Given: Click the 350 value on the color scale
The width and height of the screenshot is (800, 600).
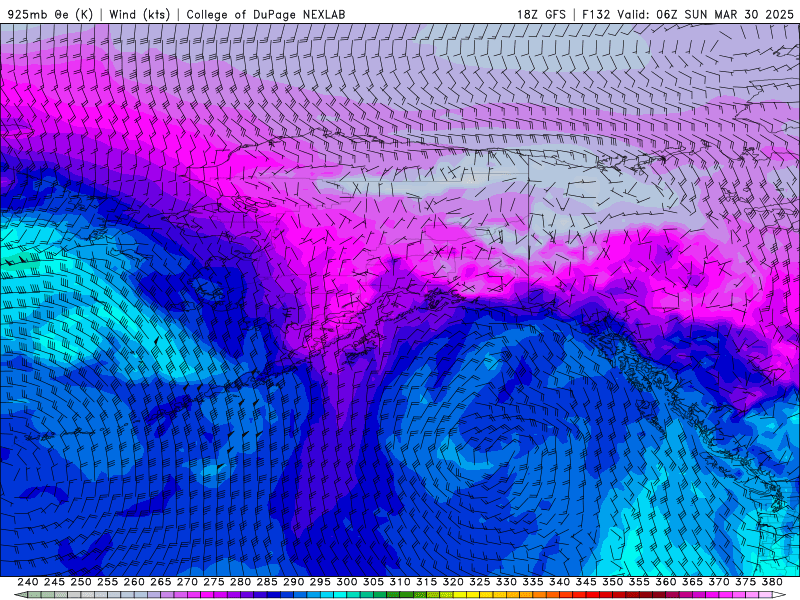Looking at the screenshot, I should pyautogui.click(x=612, y=582).
